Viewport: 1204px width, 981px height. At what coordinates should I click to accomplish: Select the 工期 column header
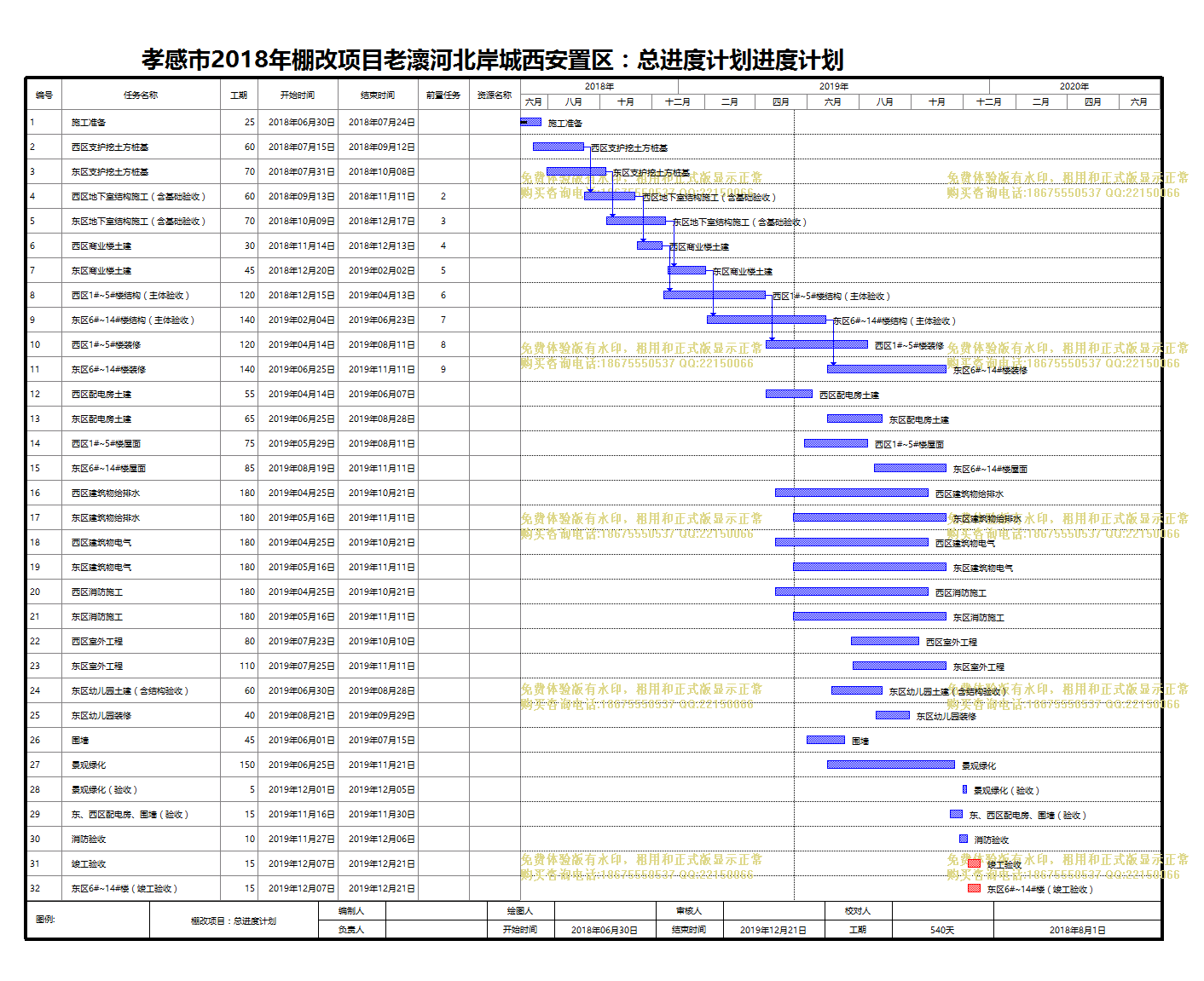coord(239,95)
